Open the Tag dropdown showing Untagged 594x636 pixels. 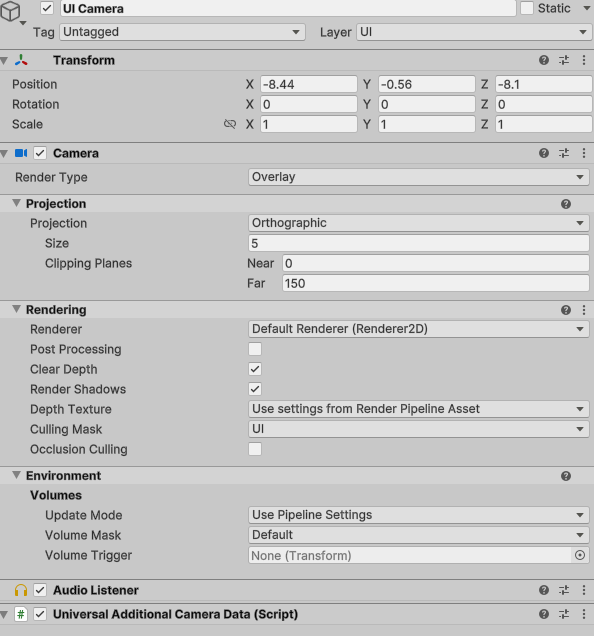[x=182, y=32]
